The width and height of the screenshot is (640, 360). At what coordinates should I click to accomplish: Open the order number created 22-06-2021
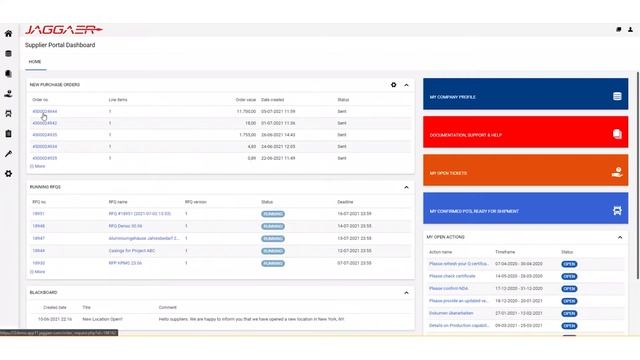click(45, 158)
